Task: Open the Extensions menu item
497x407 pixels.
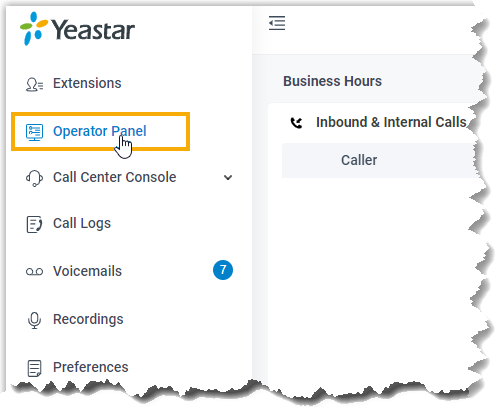Action: [x=87, y=83]
